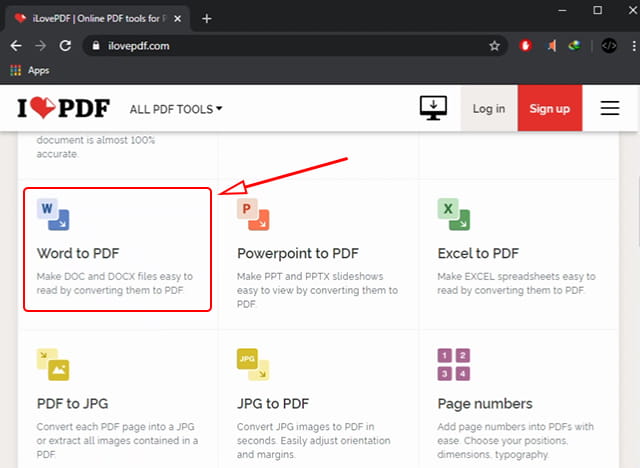Click the Powerpoint to PDF tool icon
The height and width of the screenshot is (468, 640).
point(253,215)
